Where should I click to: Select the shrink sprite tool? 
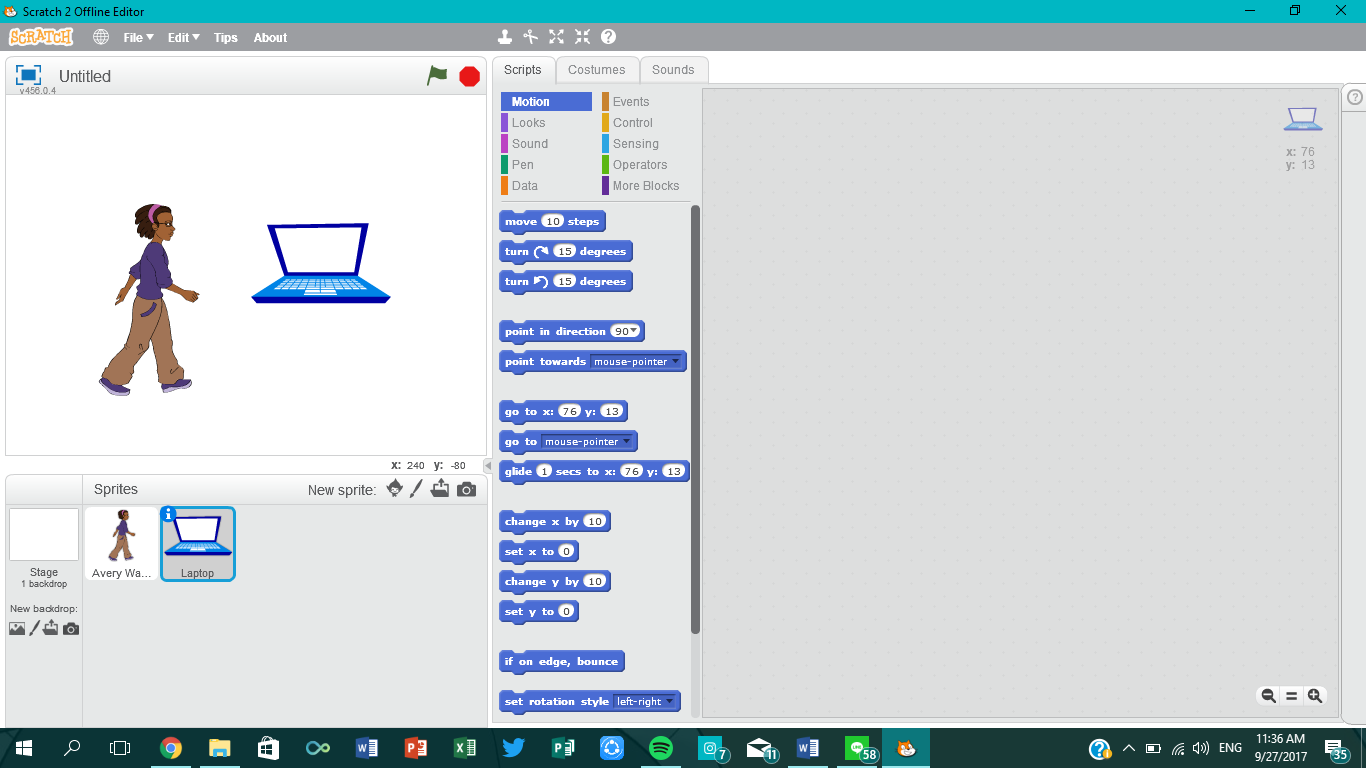pyautogui.click(x=582, y=36)
